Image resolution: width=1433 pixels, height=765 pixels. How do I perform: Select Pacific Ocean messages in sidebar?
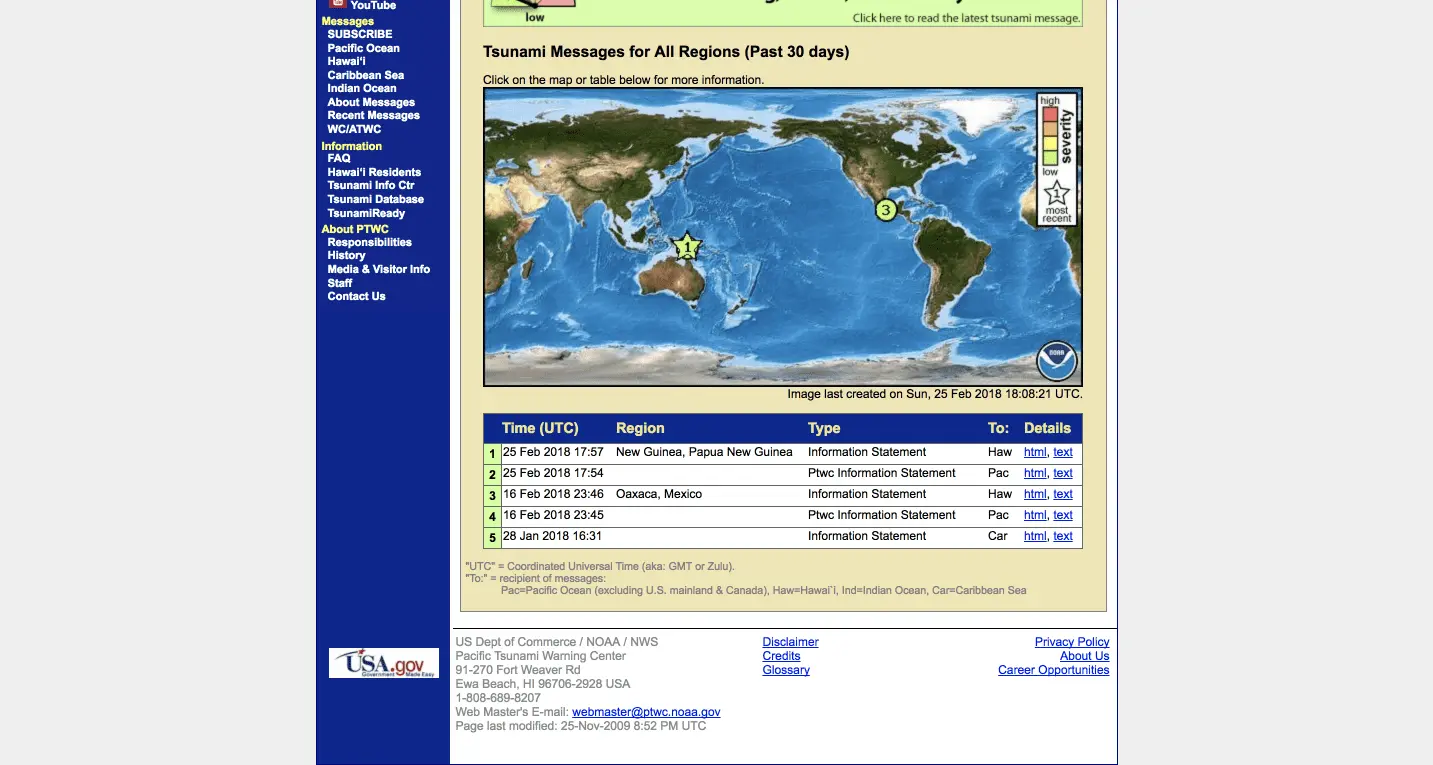[363, 48]
